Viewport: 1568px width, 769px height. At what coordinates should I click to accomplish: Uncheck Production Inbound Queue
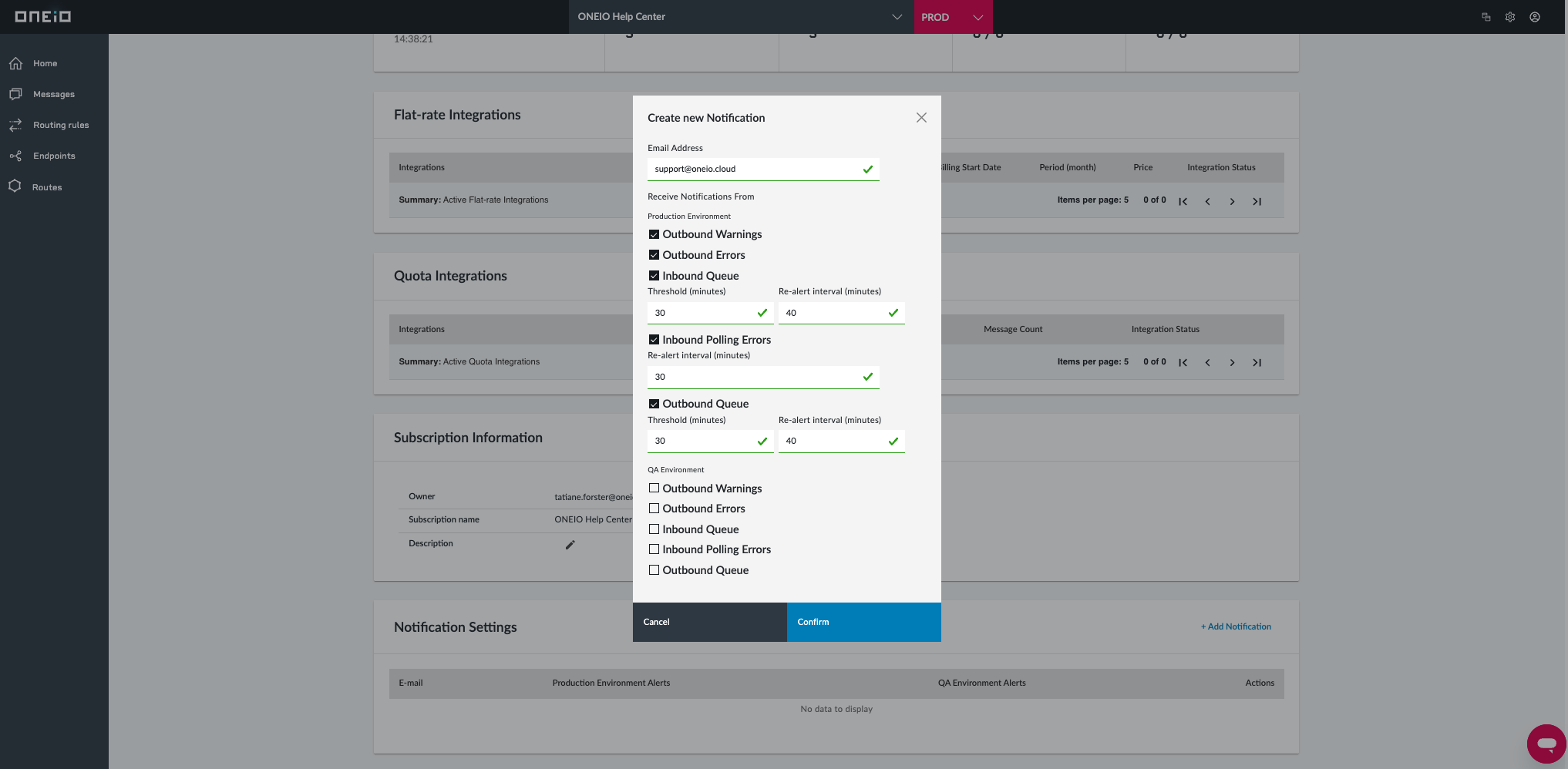click(654, 276)
